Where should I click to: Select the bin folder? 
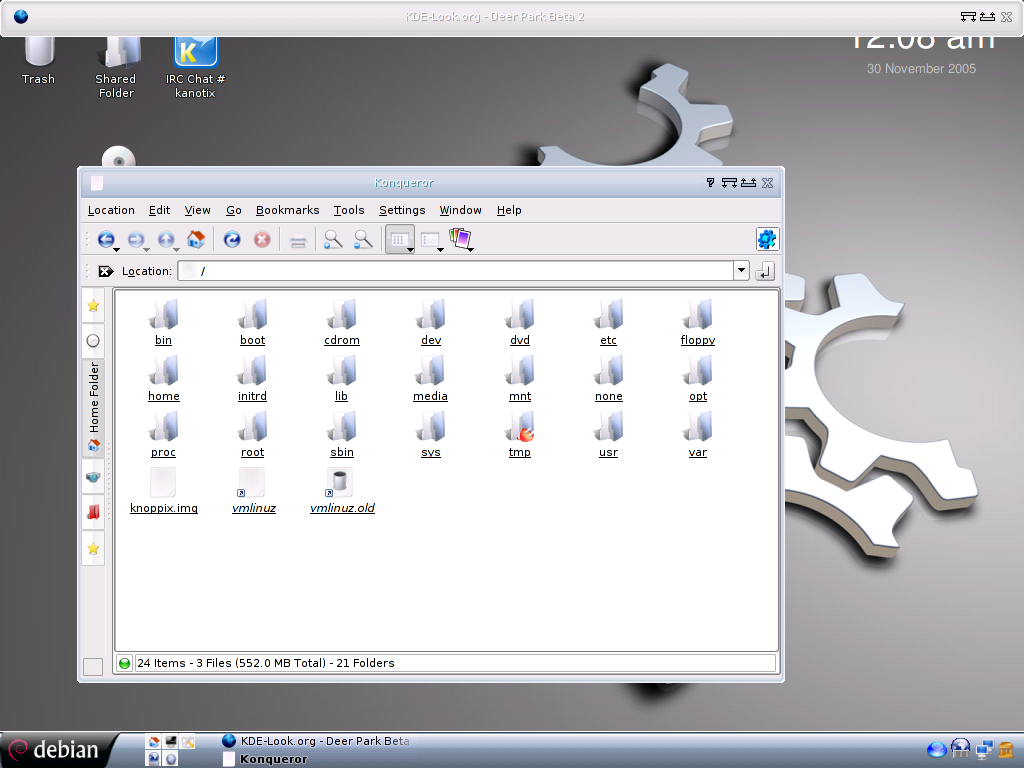pos(163,323)
